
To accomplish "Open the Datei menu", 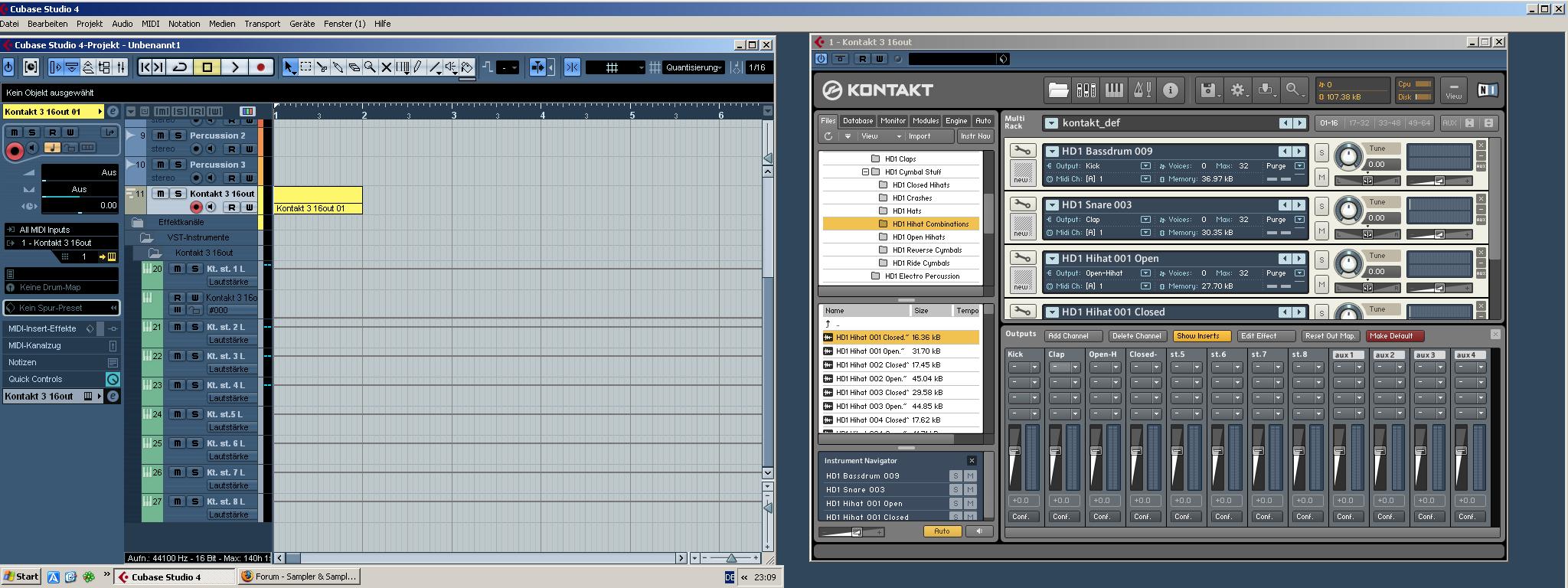I will [10, 24].
